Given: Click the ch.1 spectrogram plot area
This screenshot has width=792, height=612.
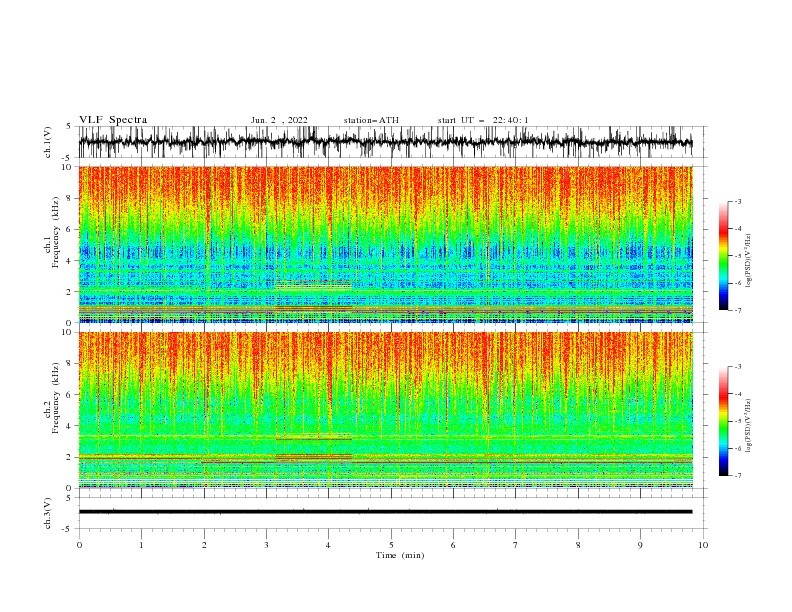Looking at the screenshot, I should click(x=386, y=244).
